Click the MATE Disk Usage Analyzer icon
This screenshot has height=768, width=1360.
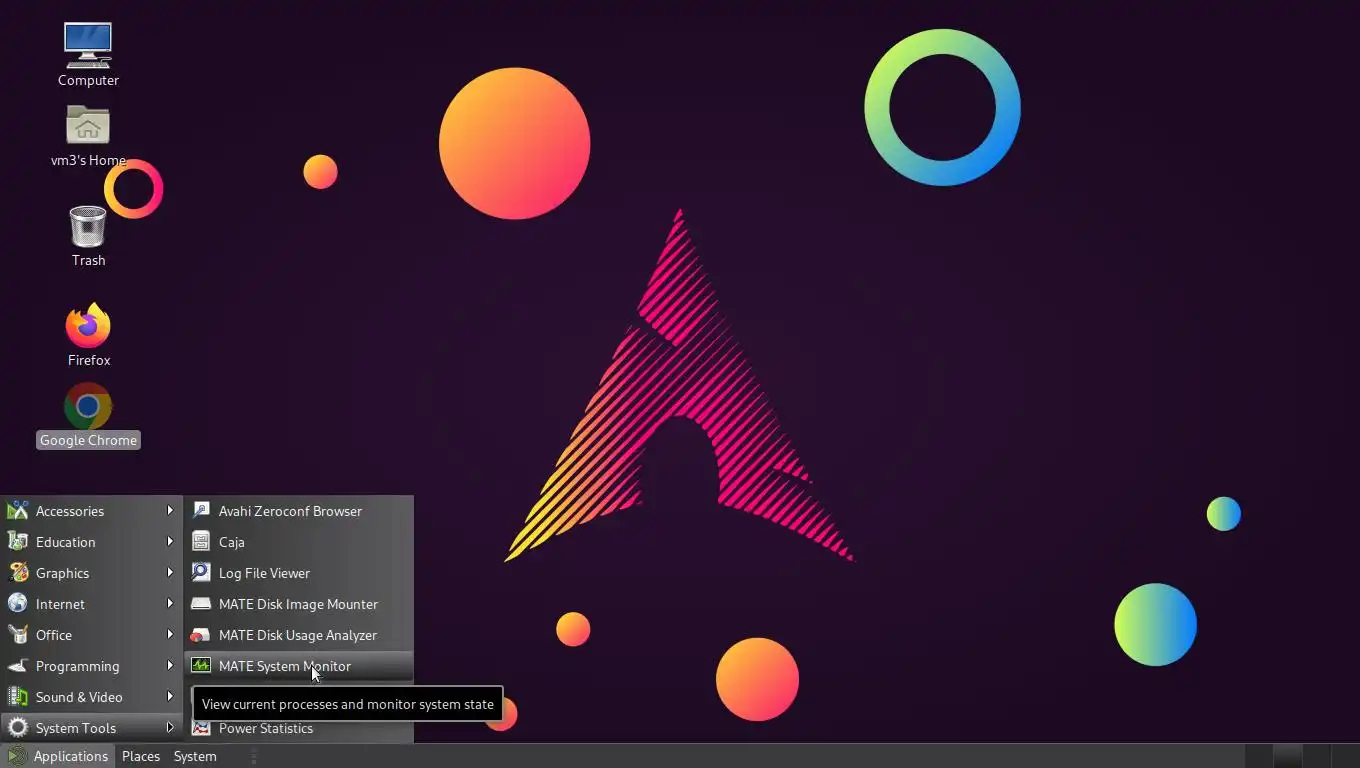201,635
